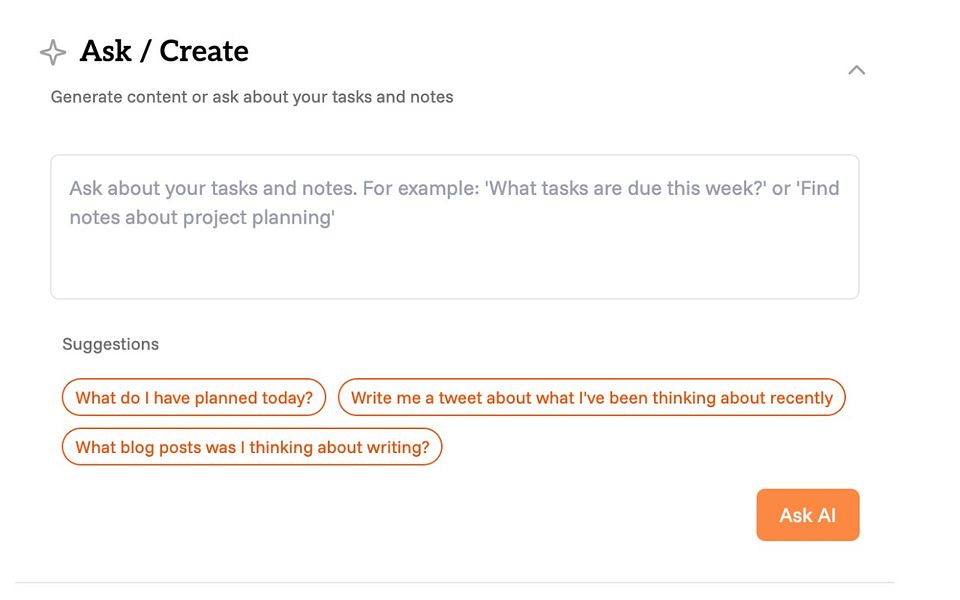
Task: Click the empty bottom area of the prompt box
Action: [x=454, y=270]
